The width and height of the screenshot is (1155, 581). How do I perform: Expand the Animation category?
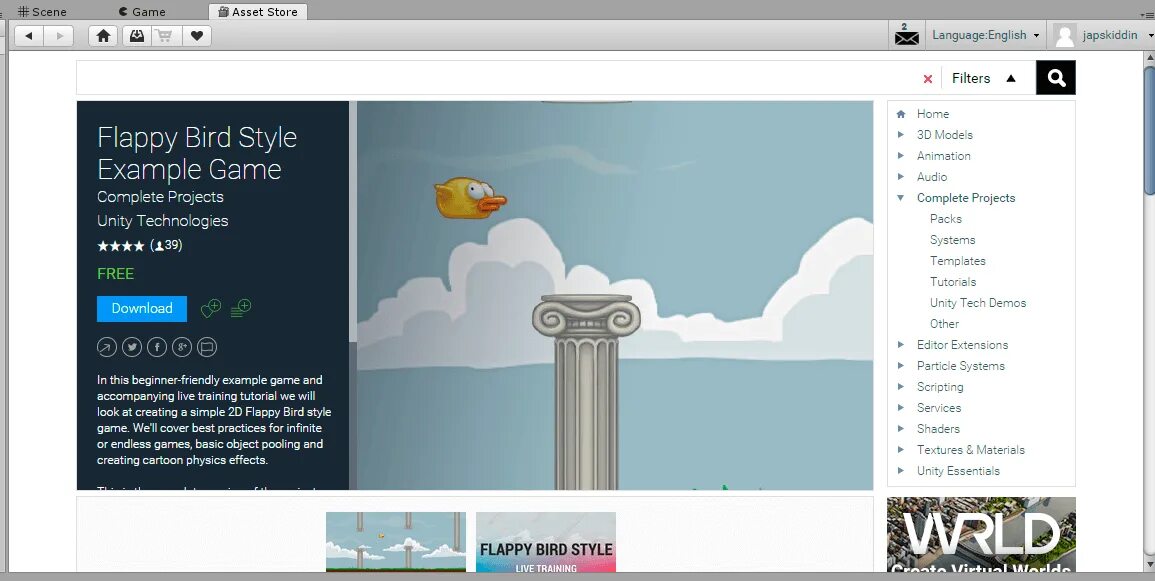[901, 155]
